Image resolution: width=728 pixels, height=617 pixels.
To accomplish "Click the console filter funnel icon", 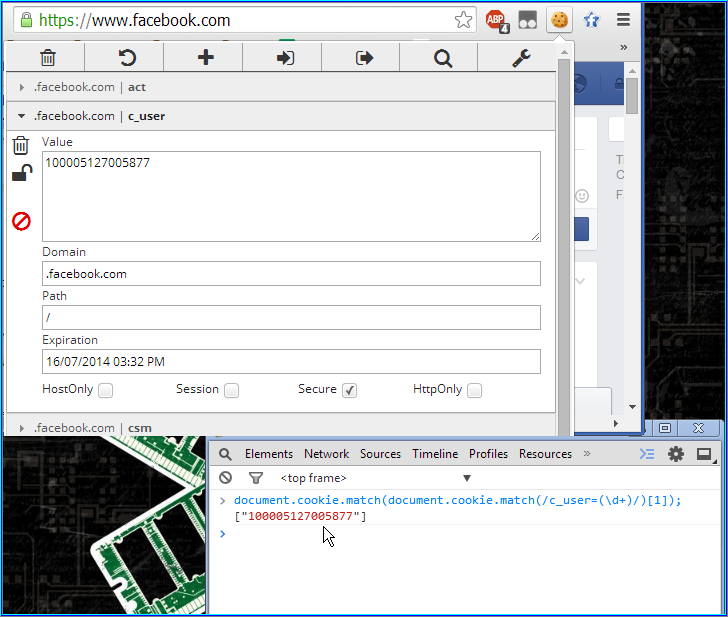I will (x=256, y=478).
